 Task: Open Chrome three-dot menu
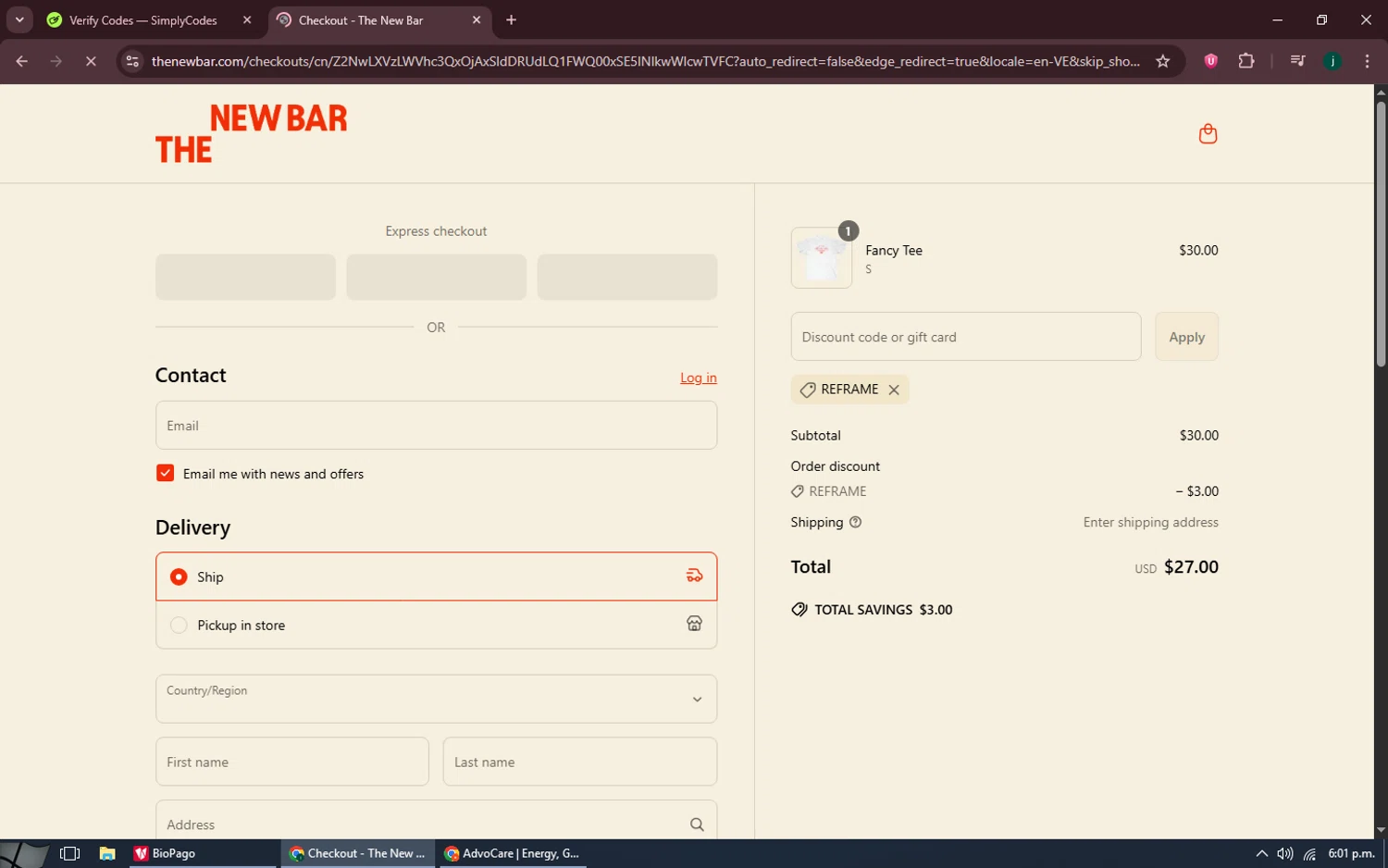pos(1367,61)
